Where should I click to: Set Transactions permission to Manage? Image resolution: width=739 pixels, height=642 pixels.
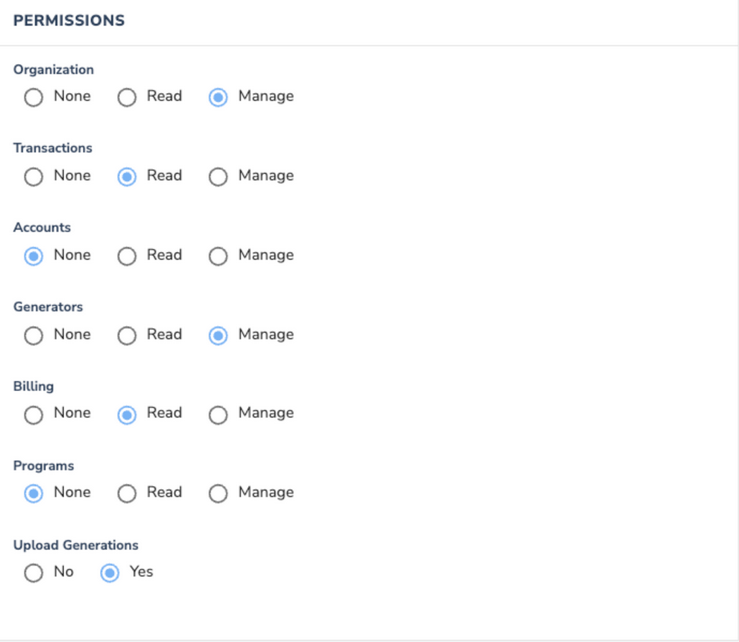(x=218, y=177)
